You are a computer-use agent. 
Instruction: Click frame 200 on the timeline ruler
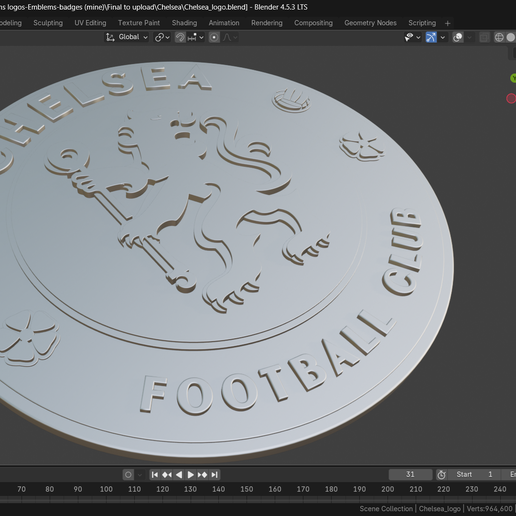(x=388, y=489)
